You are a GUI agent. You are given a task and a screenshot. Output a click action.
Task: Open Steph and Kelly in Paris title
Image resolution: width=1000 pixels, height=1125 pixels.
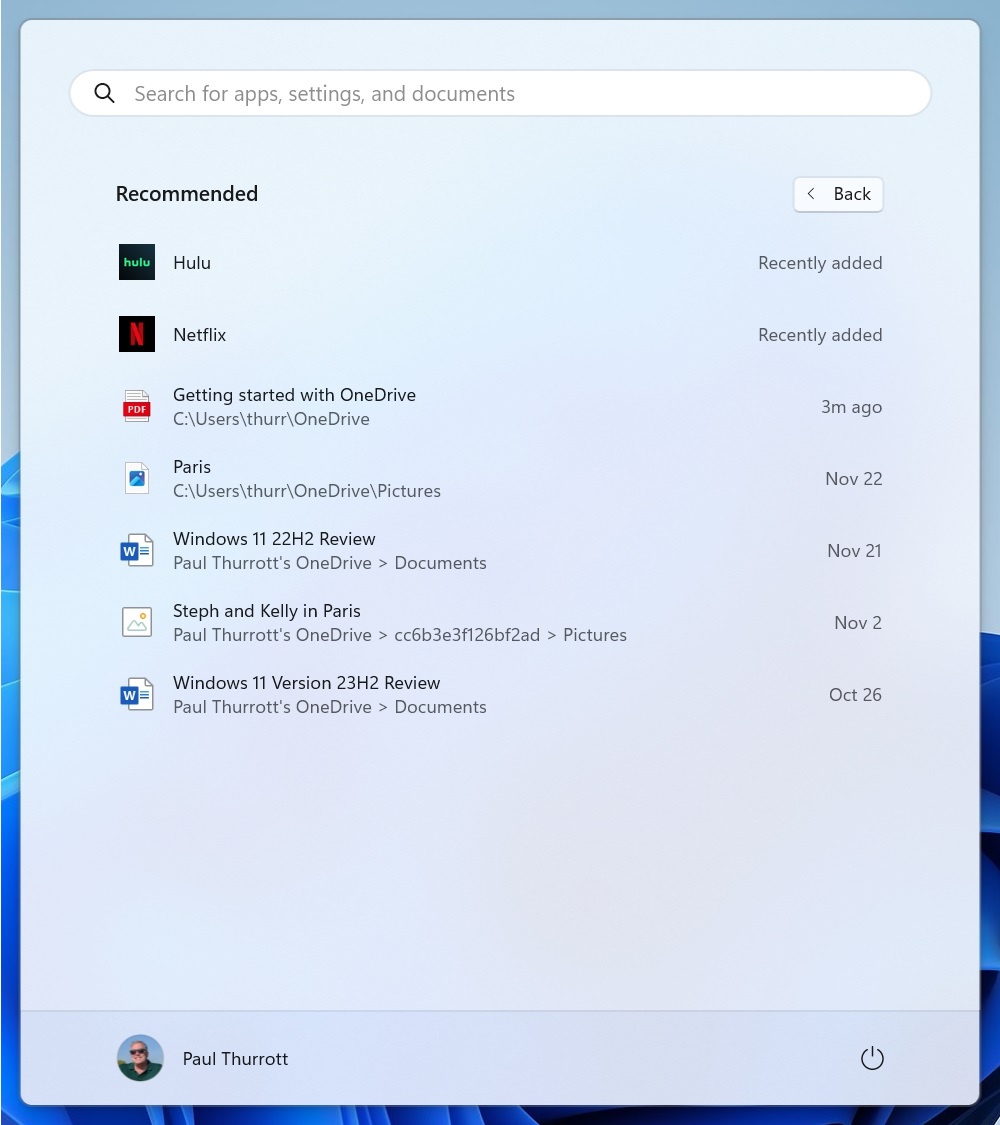[267, 611]
